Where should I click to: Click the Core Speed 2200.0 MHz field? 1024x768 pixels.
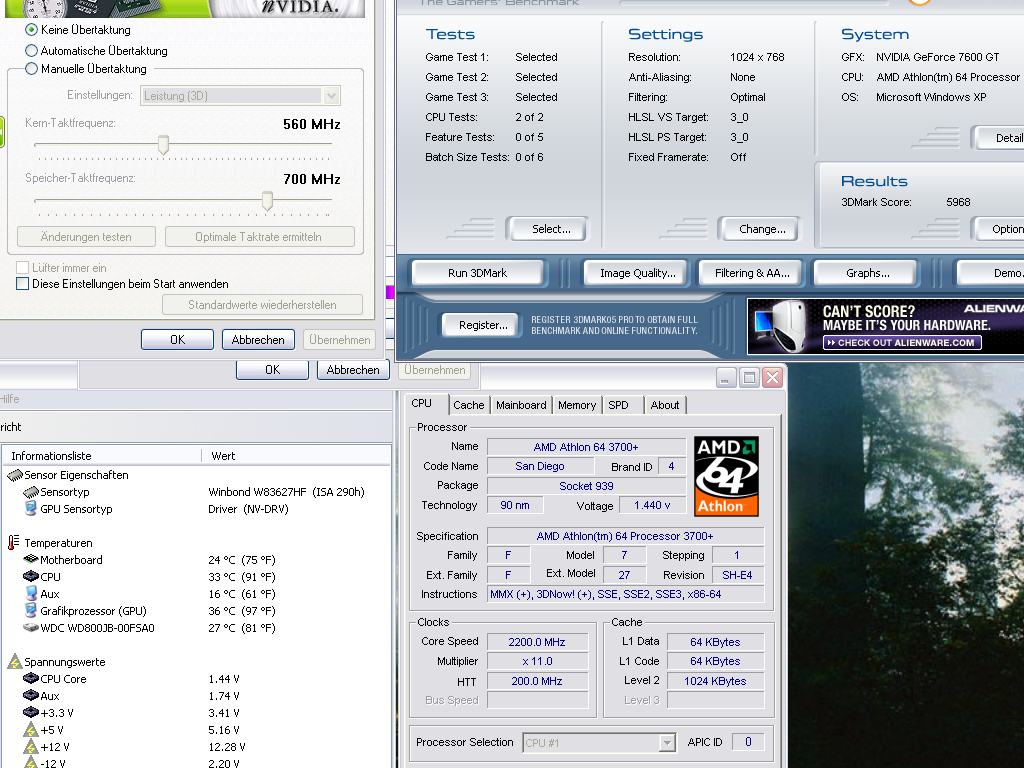pos(537,642)
